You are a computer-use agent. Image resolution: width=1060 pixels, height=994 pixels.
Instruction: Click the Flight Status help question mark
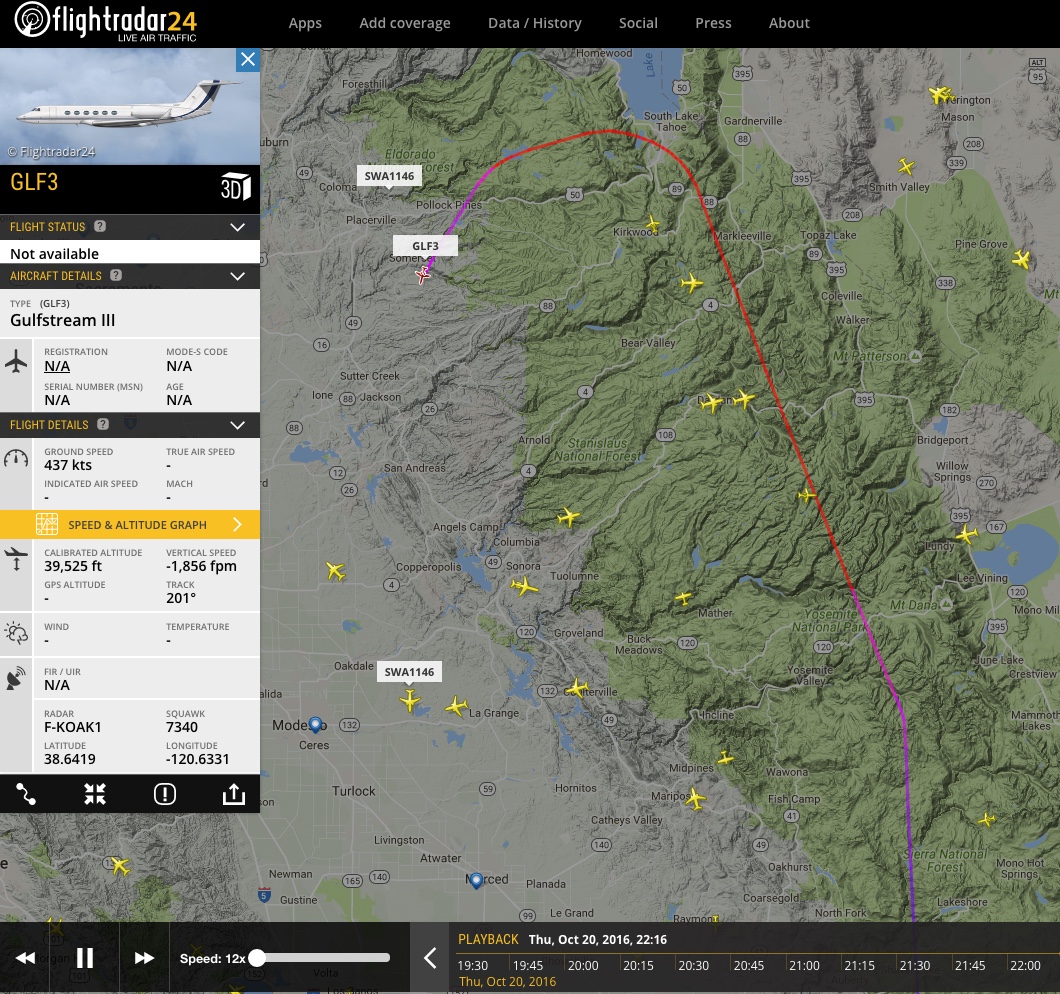tap(100, 227)
